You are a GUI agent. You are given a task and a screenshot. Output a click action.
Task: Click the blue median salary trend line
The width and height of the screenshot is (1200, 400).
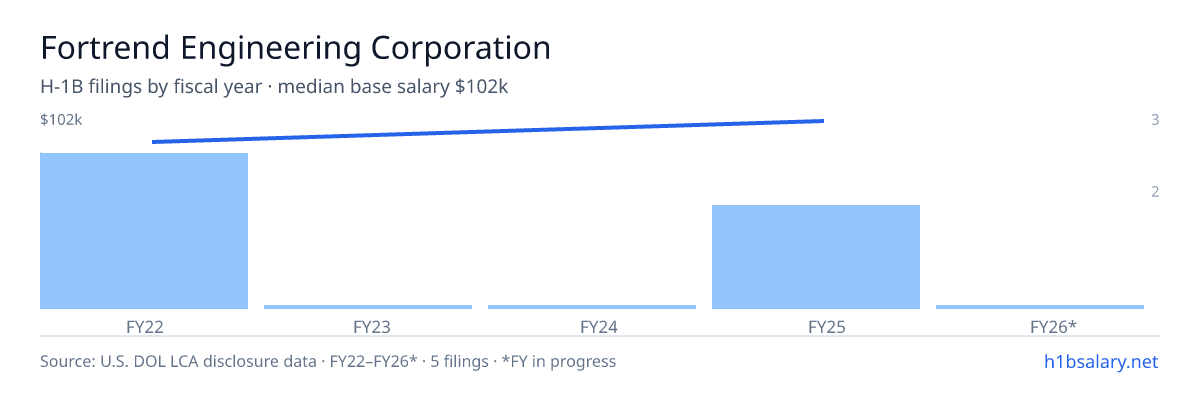coord(488,131)
